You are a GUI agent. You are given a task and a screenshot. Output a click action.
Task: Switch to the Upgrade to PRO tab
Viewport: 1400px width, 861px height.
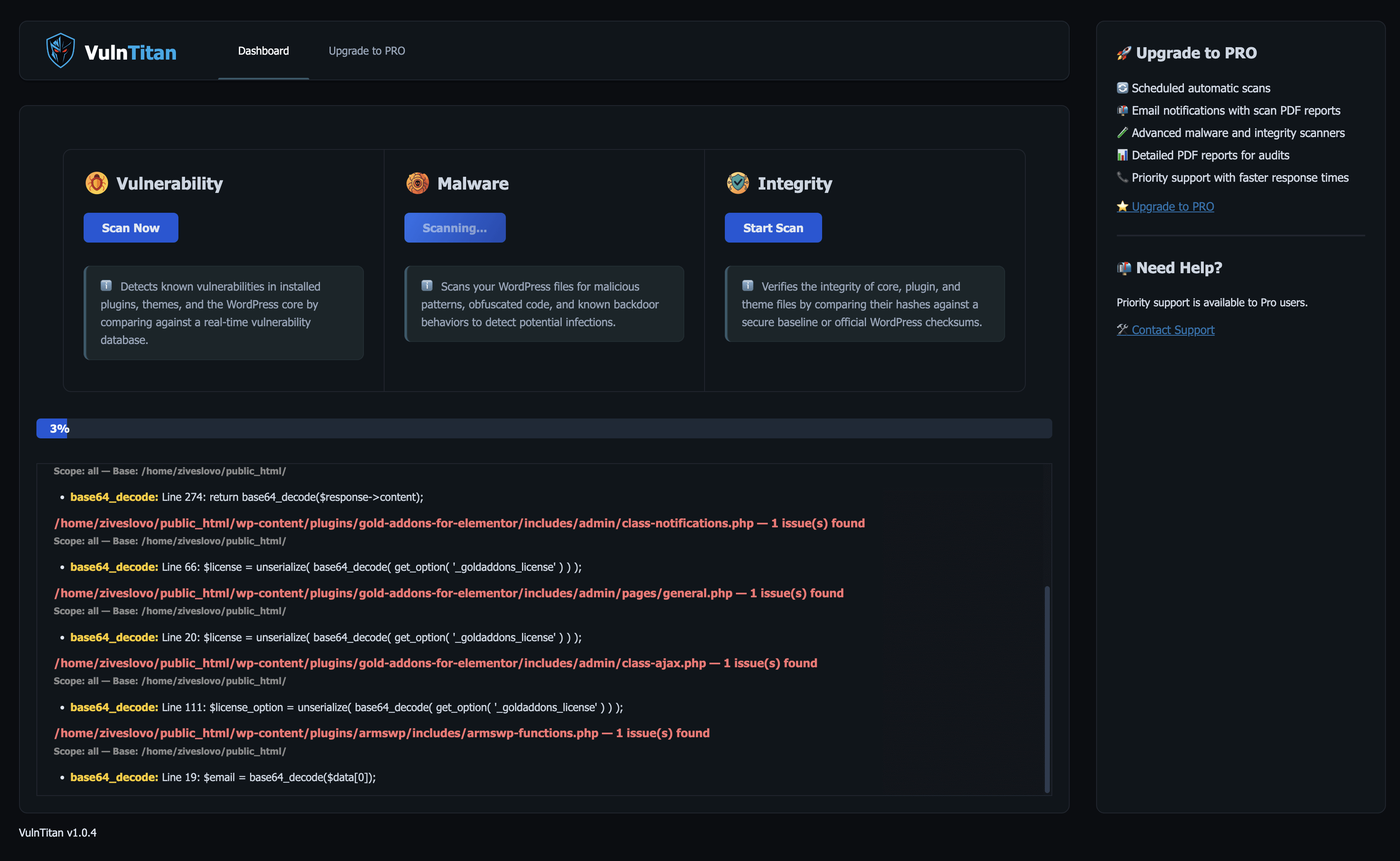point(367,51)
